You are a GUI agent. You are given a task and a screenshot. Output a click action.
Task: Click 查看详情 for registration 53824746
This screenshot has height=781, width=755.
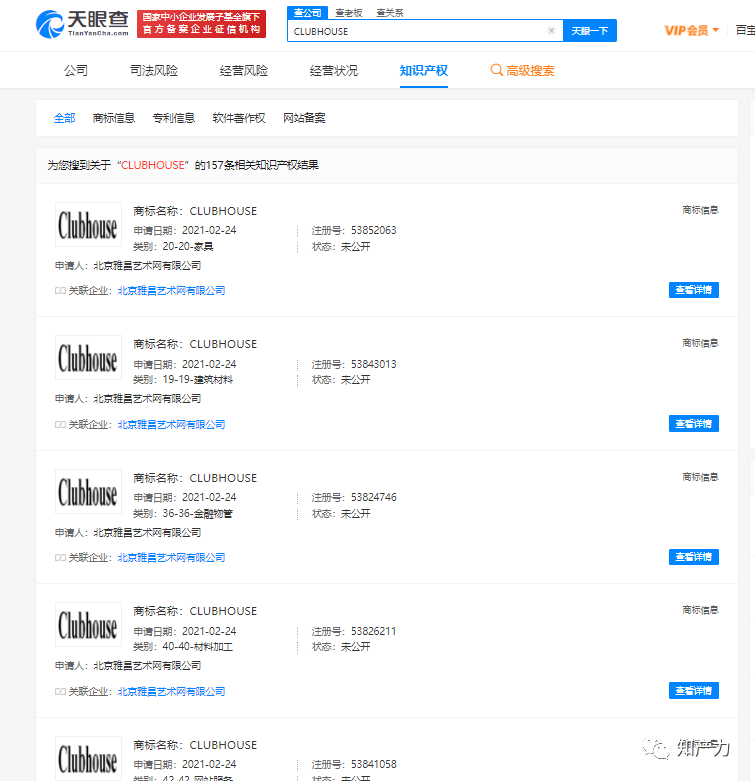coord(694,557)
